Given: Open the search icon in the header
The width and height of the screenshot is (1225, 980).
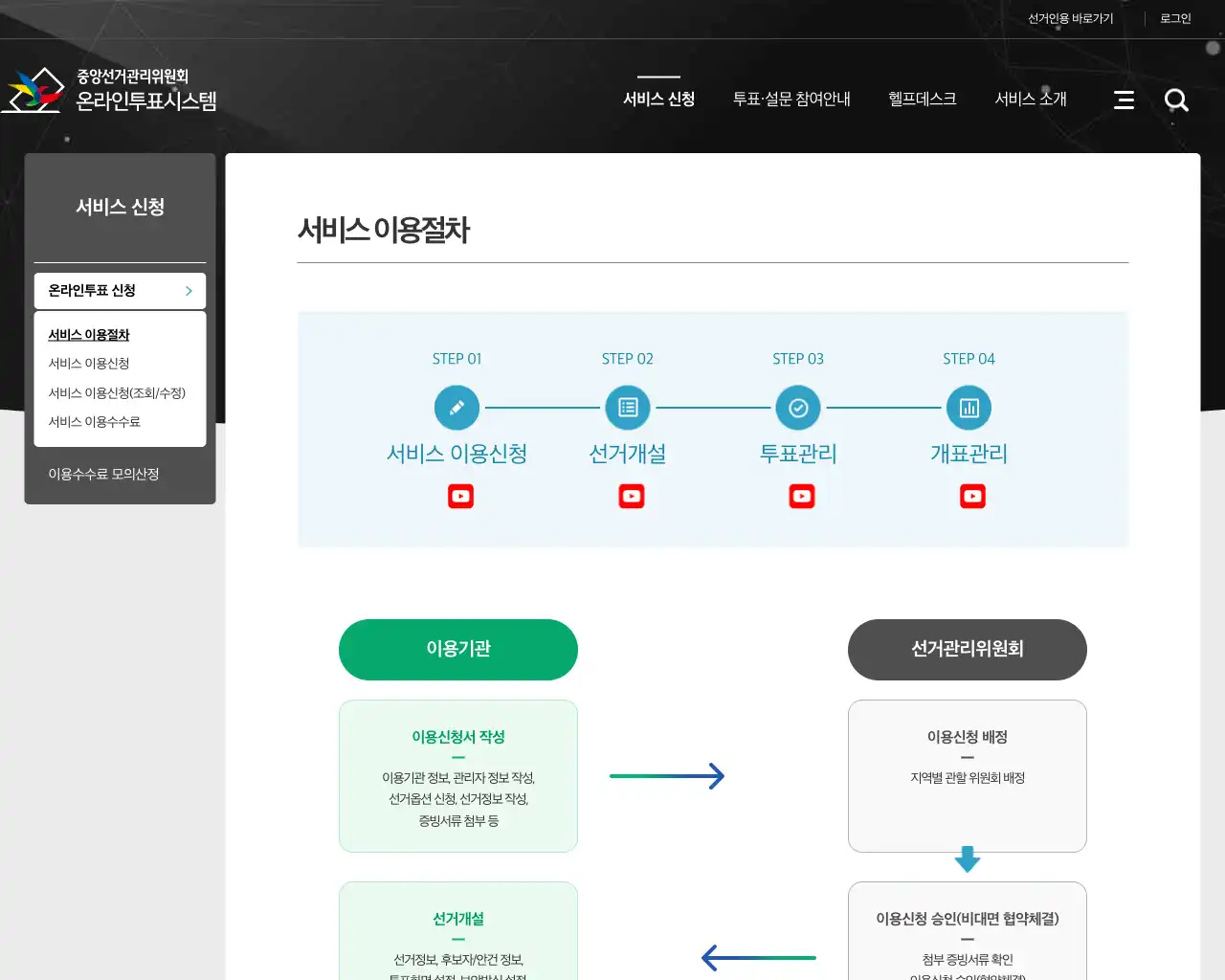Looking at the screenshot, I should 1176,100.
